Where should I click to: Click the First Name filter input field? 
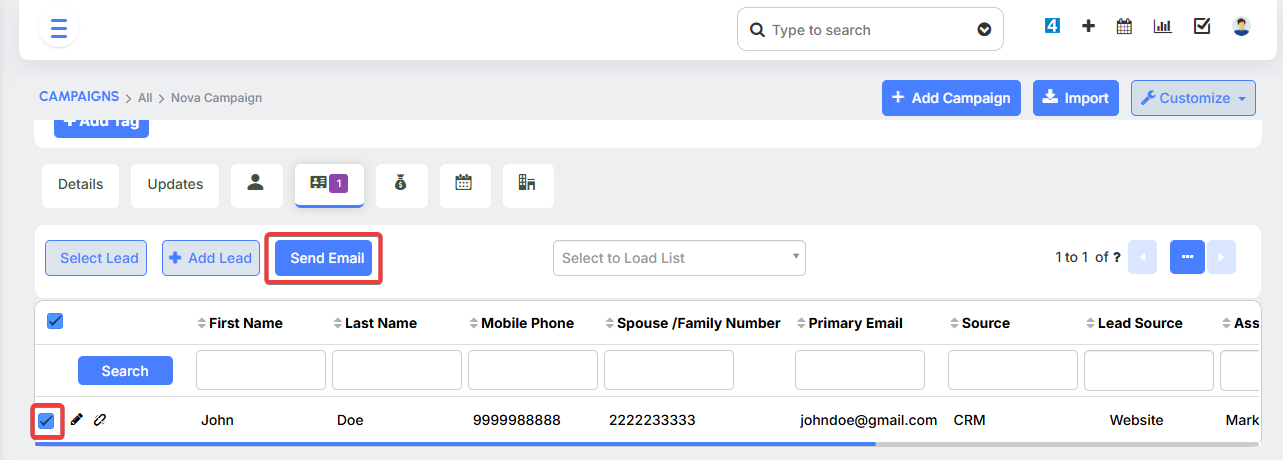coord(261,370)
